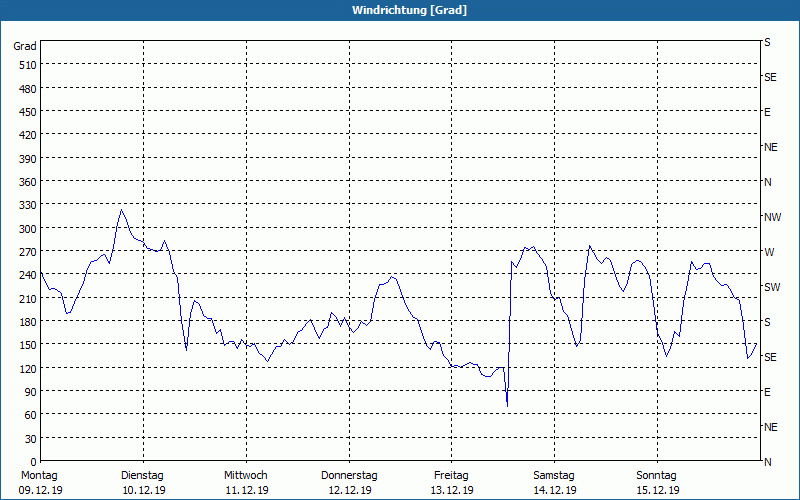The image size is (800, 500).
Task: Select the 270 value on the degree axis
Action: coord(29,252)
